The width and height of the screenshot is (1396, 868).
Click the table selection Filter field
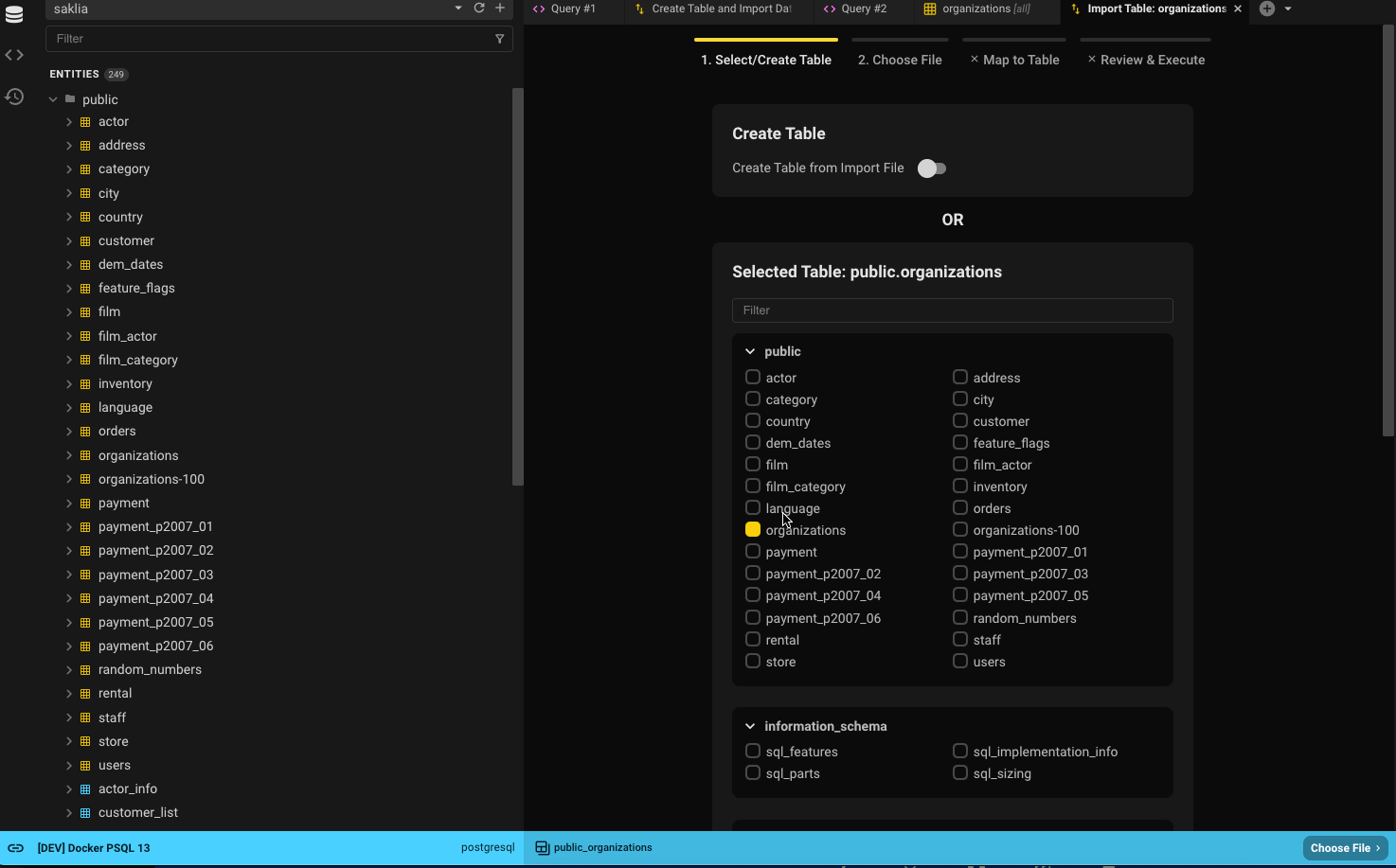[x=953, y=310]
